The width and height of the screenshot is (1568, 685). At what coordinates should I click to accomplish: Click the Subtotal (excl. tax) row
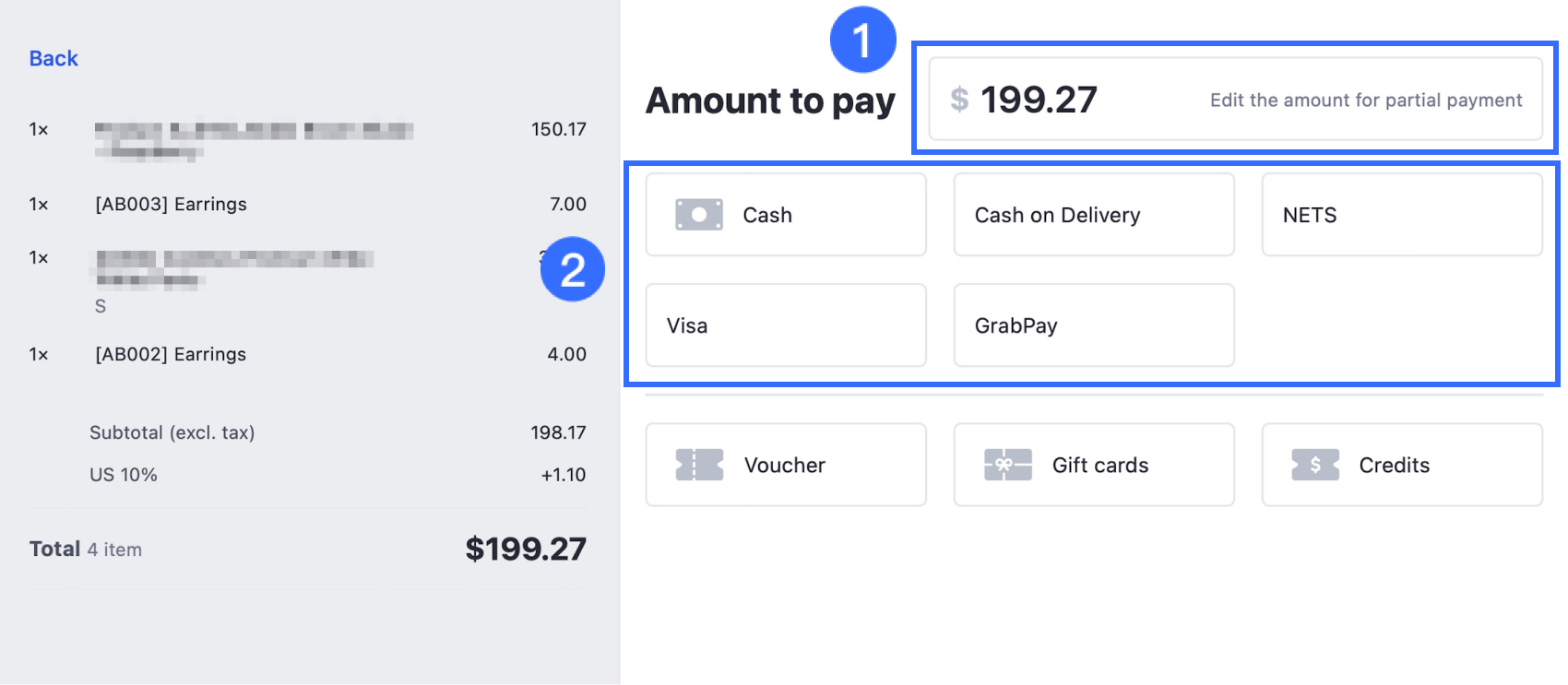click(x=172, y=432)
